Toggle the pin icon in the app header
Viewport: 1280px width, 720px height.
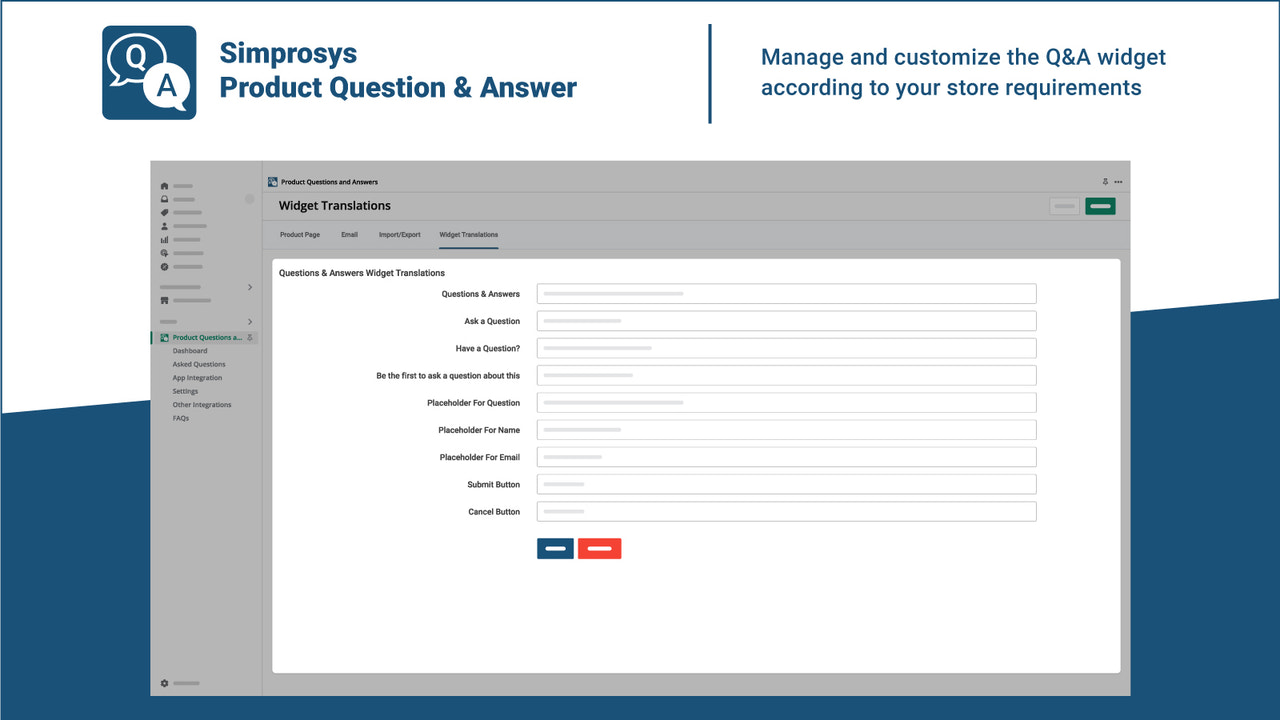point(1105,181)
